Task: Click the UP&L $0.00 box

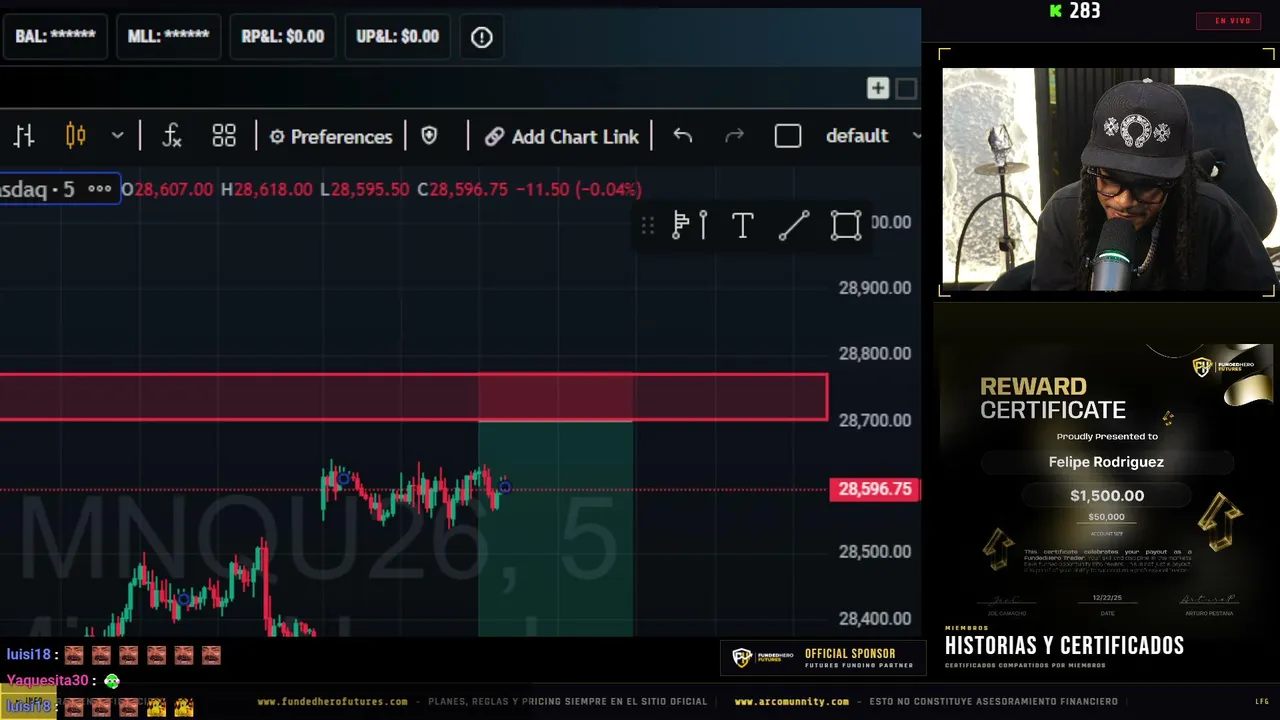Action: click(x=398, y=36)
